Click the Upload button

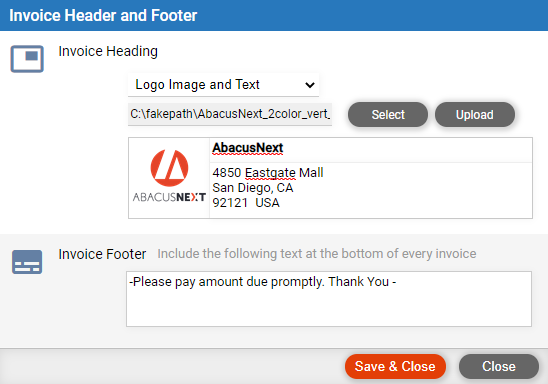click(x=475, y=115)
